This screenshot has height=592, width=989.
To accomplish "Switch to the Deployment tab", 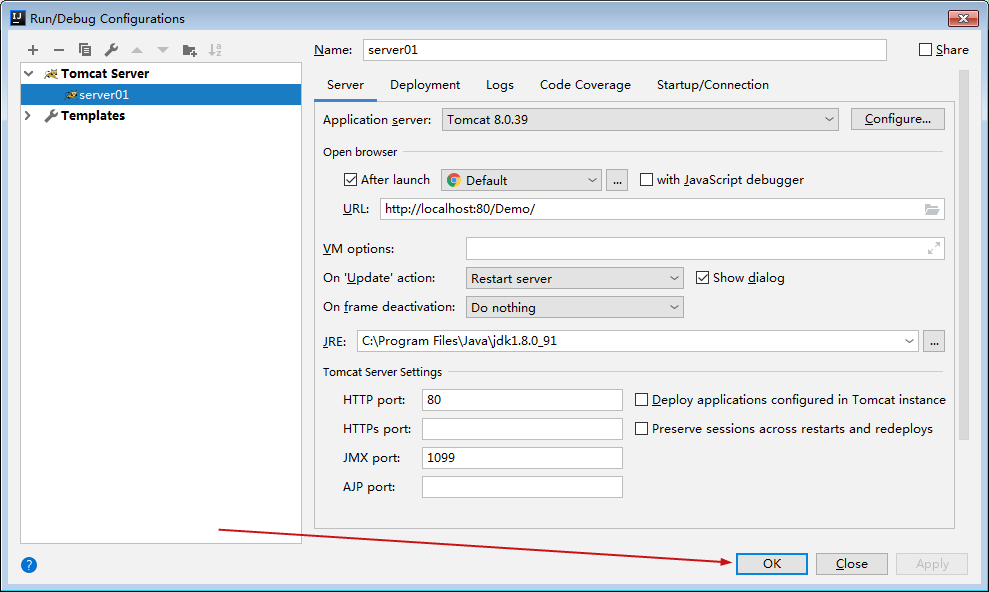I will tap(424, 85).
